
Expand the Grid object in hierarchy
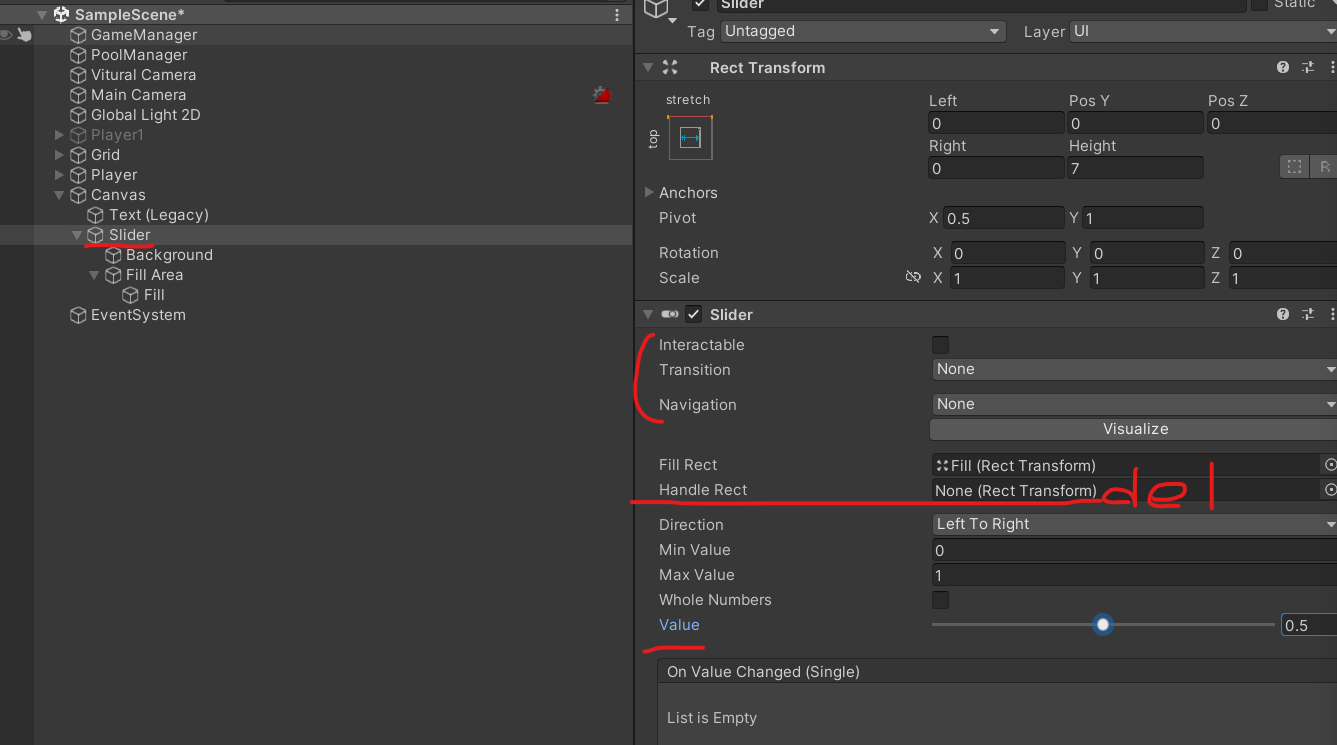60,155
